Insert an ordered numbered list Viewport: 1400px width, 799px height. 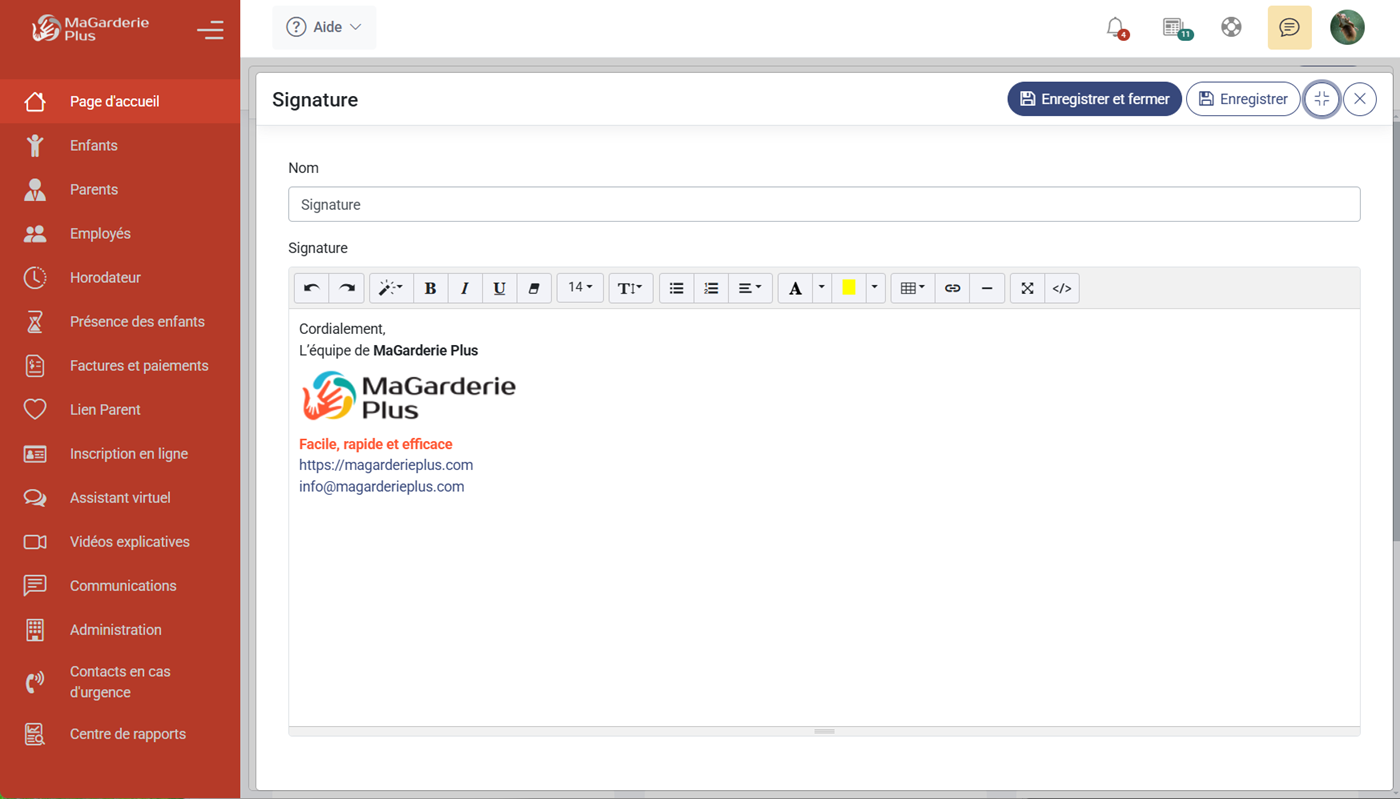click(711, 288)
